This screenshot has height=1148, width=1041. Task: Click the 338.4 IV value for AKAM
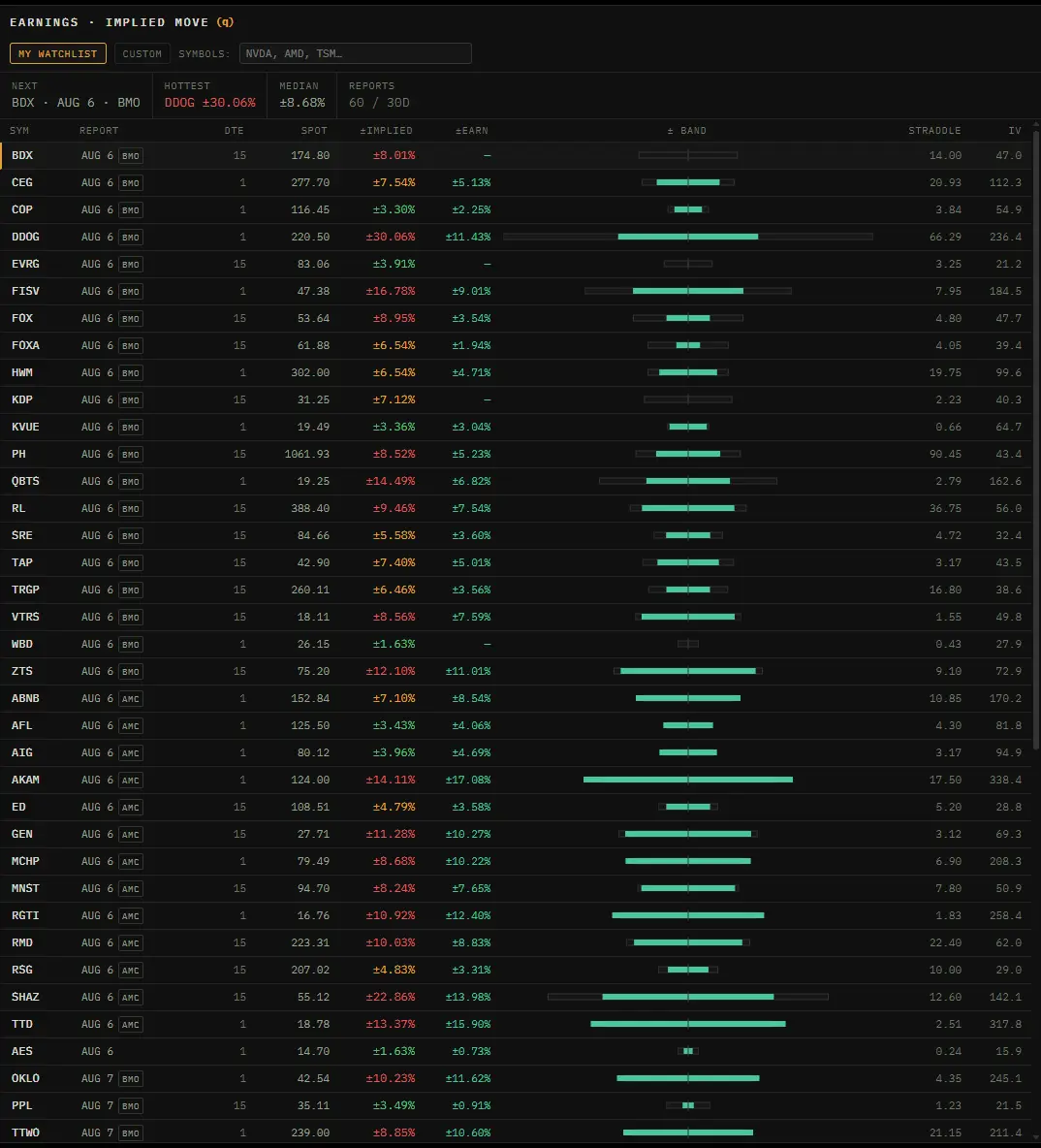click(x=1005, y=780)
